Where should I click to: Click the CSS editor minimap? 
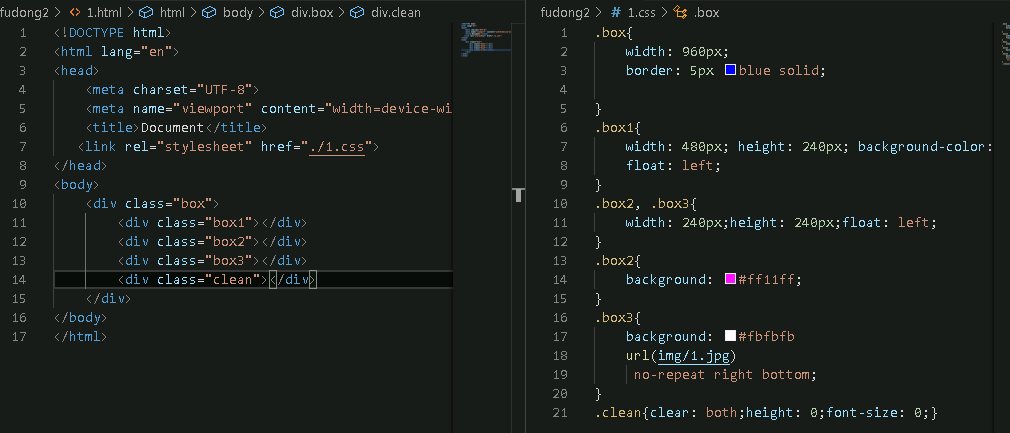[x=1005, y=44]
